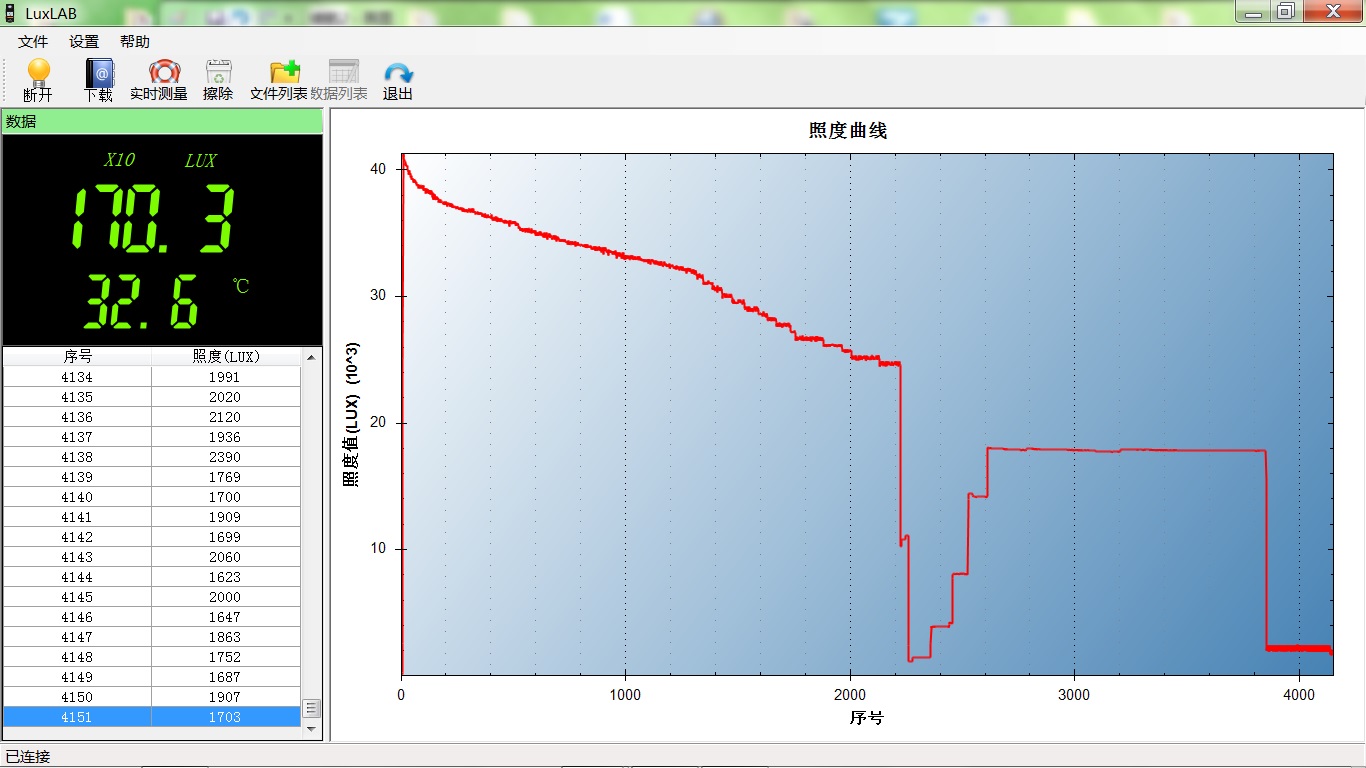This screenshot has width=1366, height=768.
Task: Select row 4144 in data table
Action: [152, 577]
